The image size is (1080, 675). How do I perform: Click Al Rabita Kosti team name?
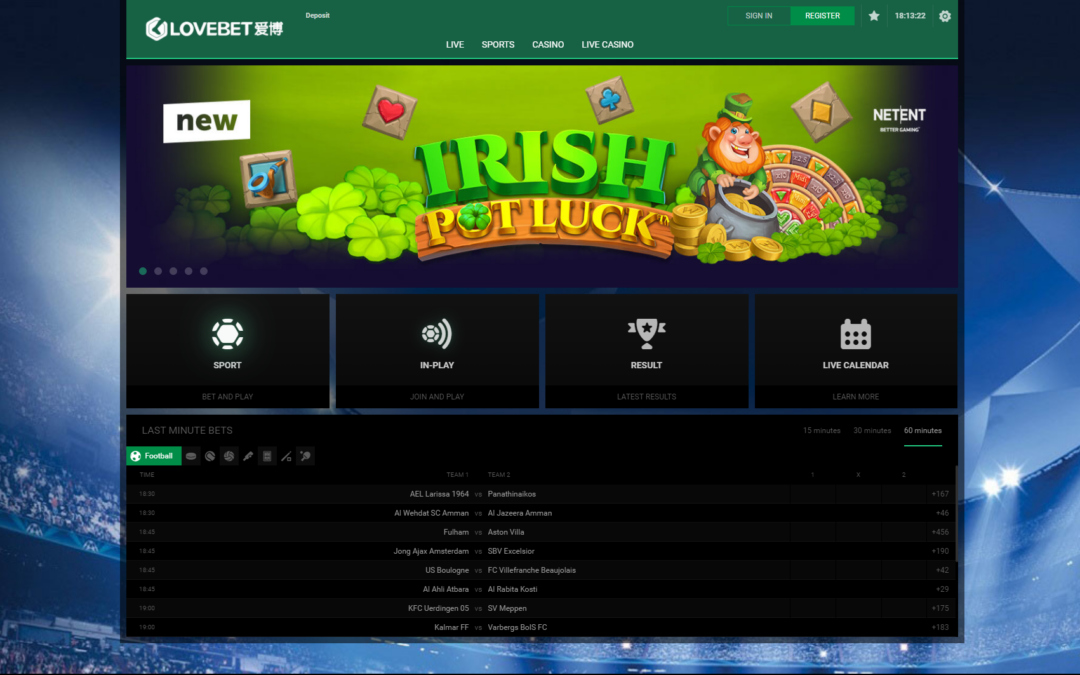pyautogui.click(x=512, y=590)
